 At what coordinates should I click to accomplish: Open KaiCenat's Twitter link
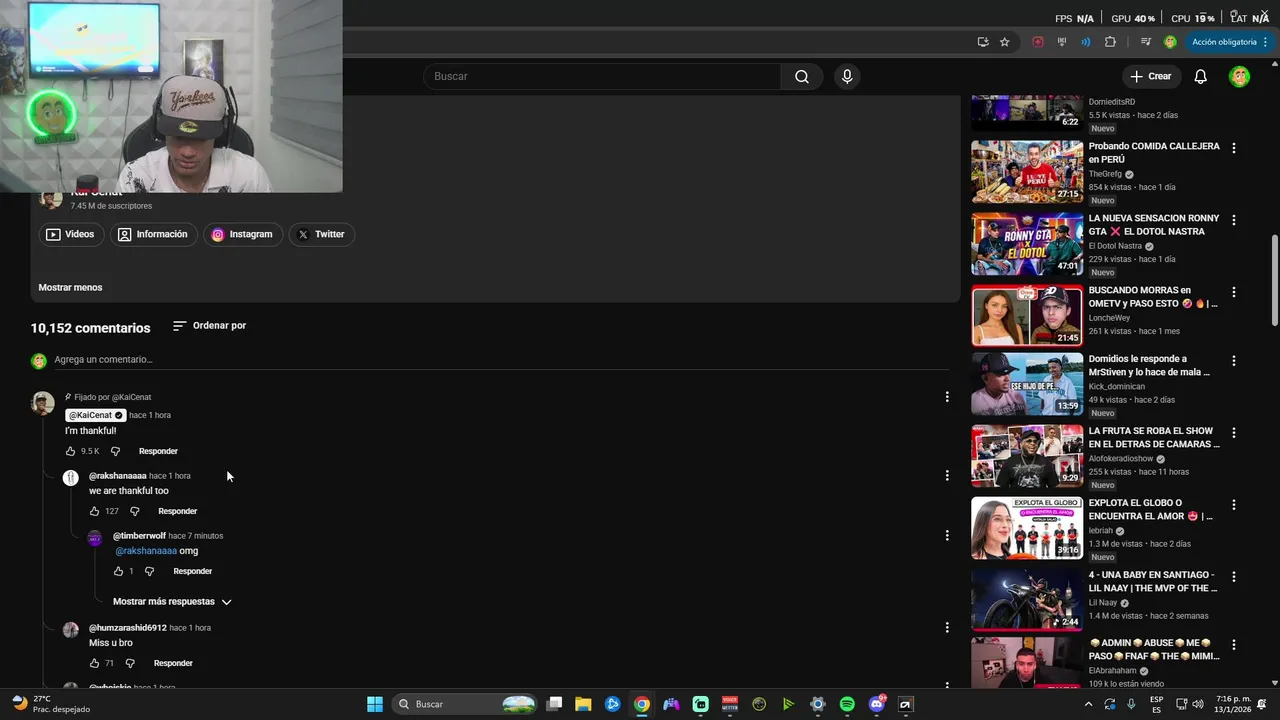[x=320, y=234]
